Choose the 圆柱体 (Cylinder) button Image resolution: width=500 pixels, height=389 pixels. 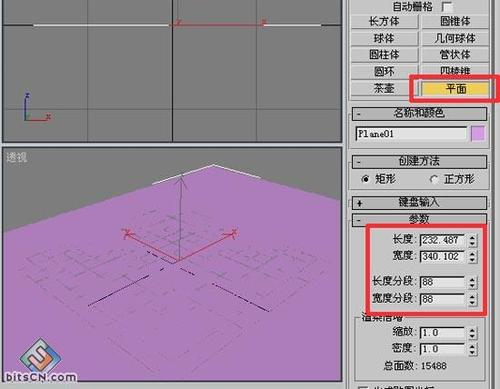click(384, 55)
